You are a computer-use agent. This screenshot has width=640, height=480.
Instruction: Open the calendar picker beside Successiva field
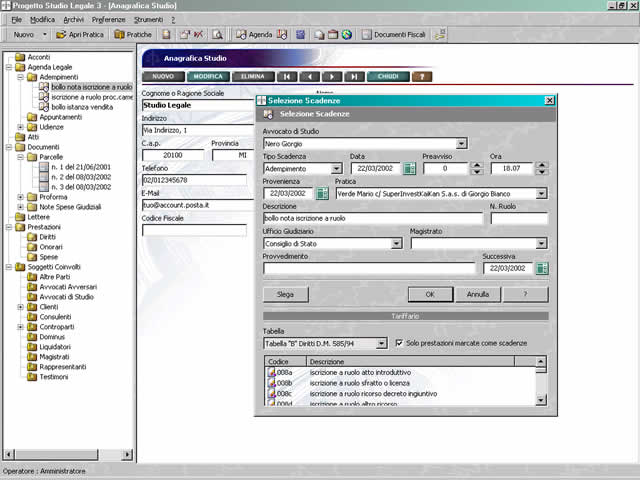542,268
